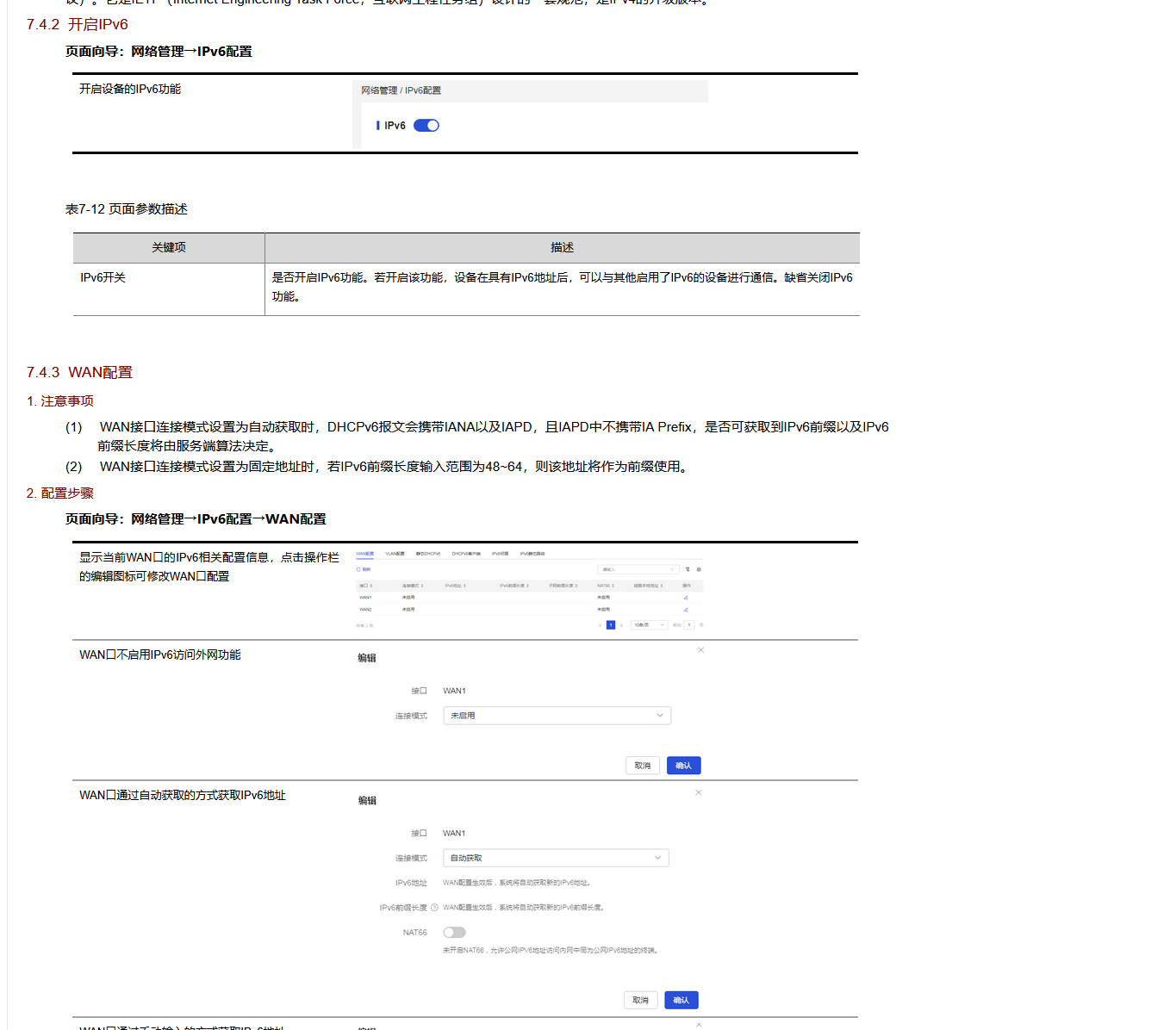Click 确认 in the 未启用 edit dialog
Image resolution: width=1176 pixels, height=1030 pixels.
point(683,766)
